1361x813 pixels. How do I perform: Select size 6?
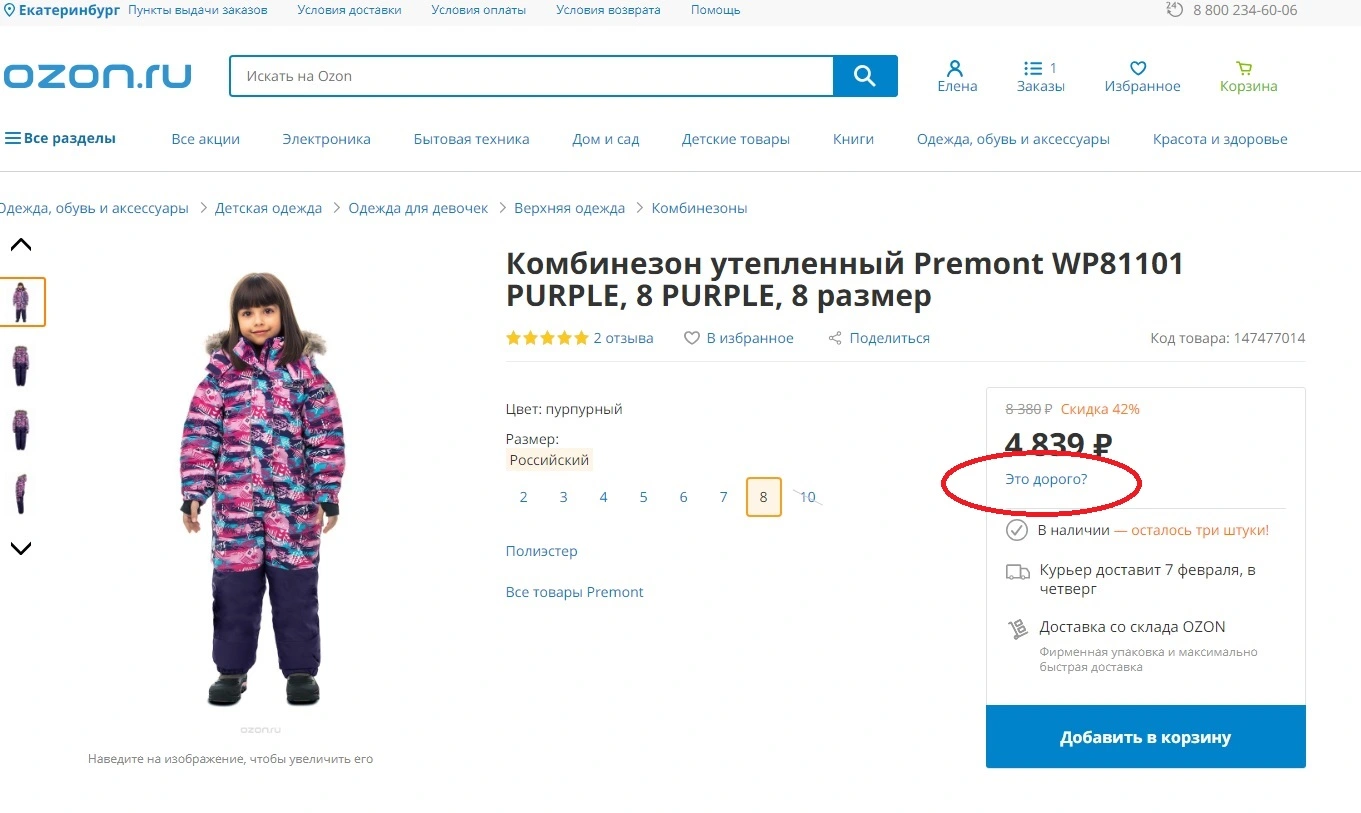pos(684,497)
